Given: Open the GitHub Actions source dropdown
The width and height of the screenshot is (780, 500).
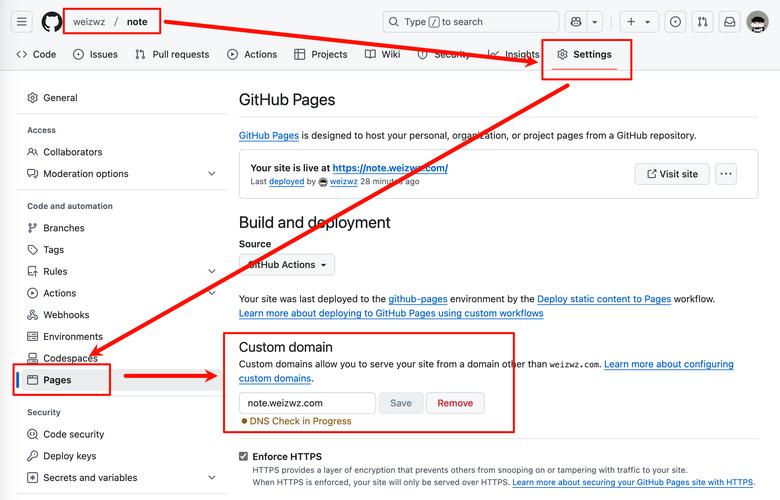Looking at the screenshot, I should [x=287, y=265].
